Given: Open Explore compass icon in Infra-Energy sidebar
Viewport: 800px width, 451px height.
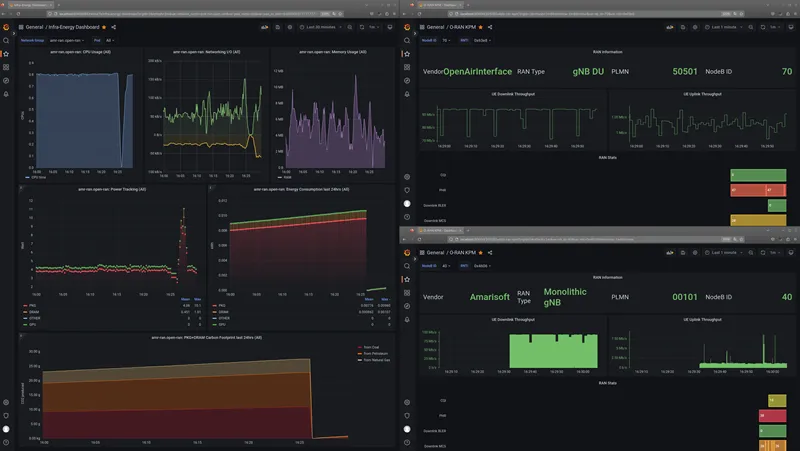Looking at the screenshot, I should point(6,81).
